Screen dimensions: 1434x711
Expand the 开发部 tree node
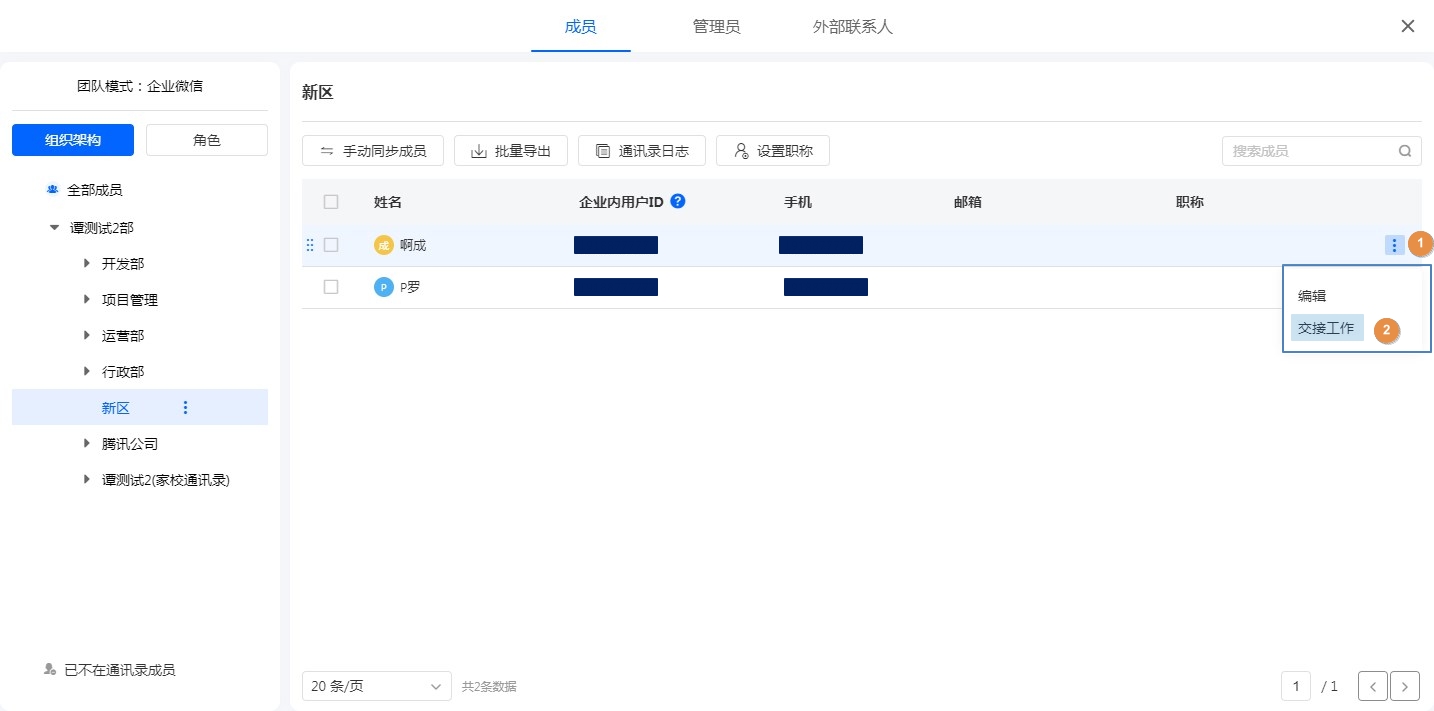coord(87,264)
